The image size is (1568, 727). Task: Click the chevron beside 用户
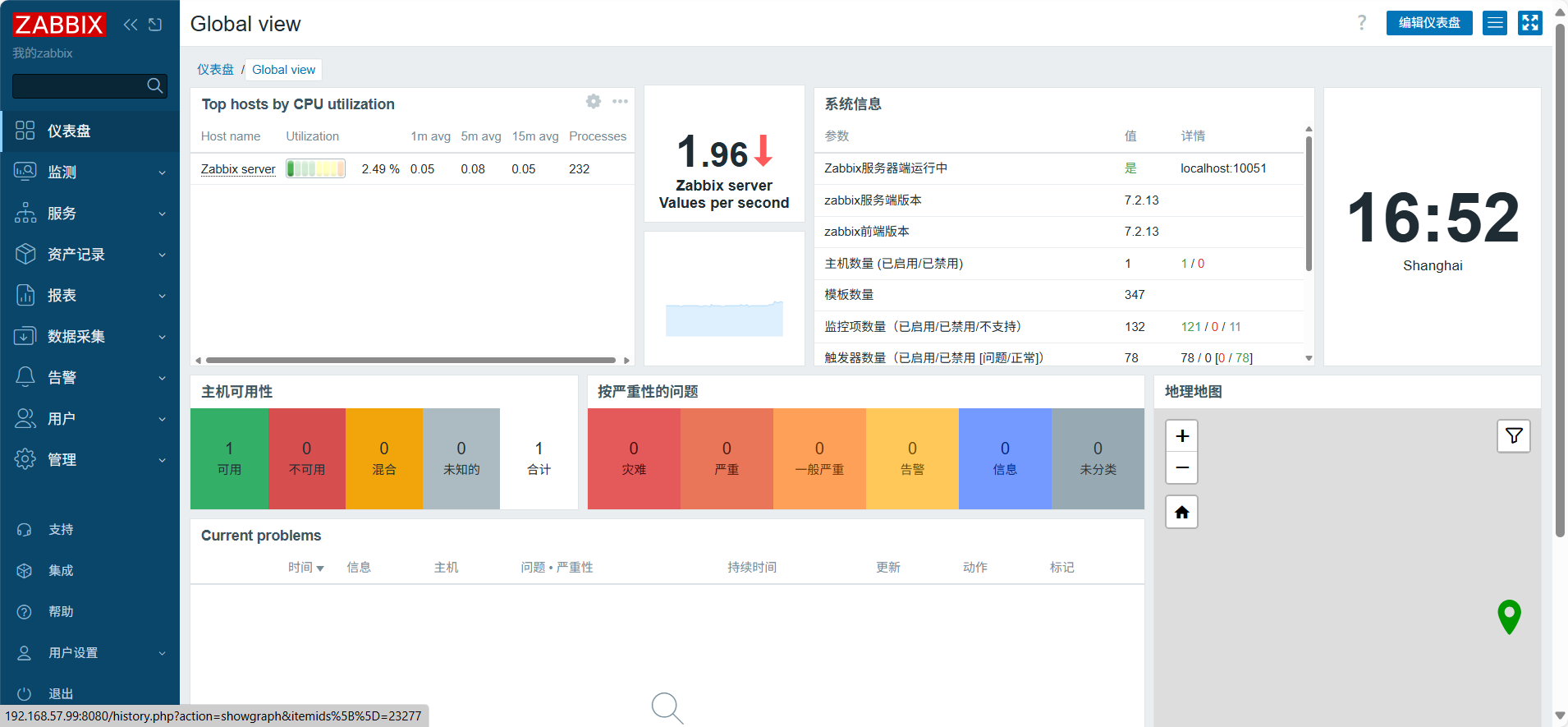point(162,419)
